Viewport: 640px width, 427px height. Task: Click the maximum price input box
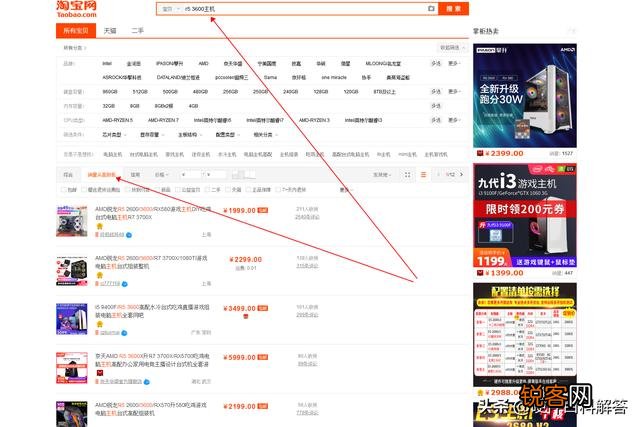(x=215, y=175)
